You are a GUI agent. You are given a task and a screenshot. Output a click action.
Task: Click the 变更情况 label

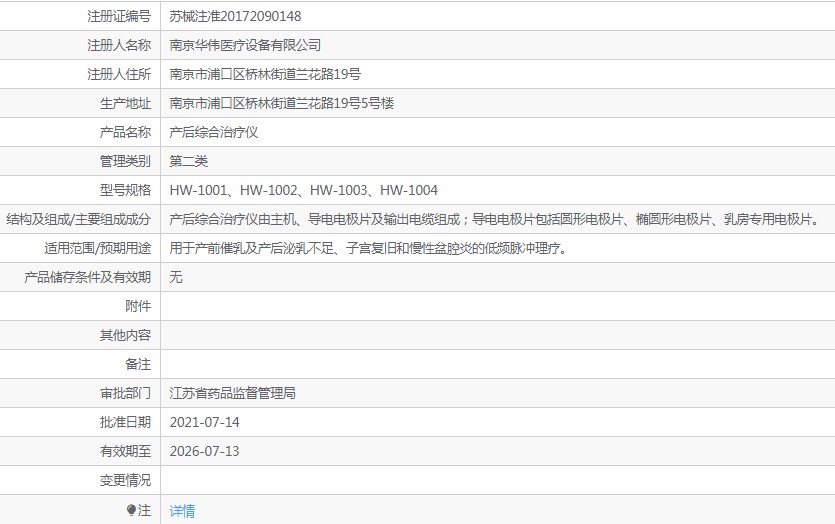pyautogui.click(x=126, y=480)
